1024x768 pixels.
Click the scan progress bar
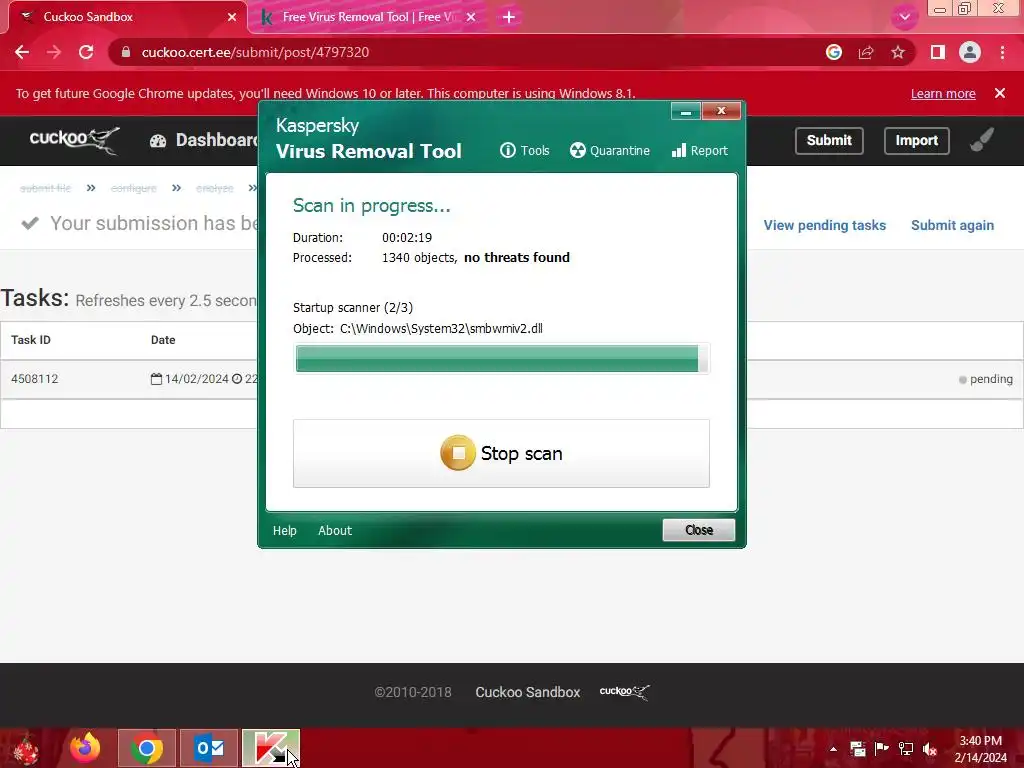[501, 359]
